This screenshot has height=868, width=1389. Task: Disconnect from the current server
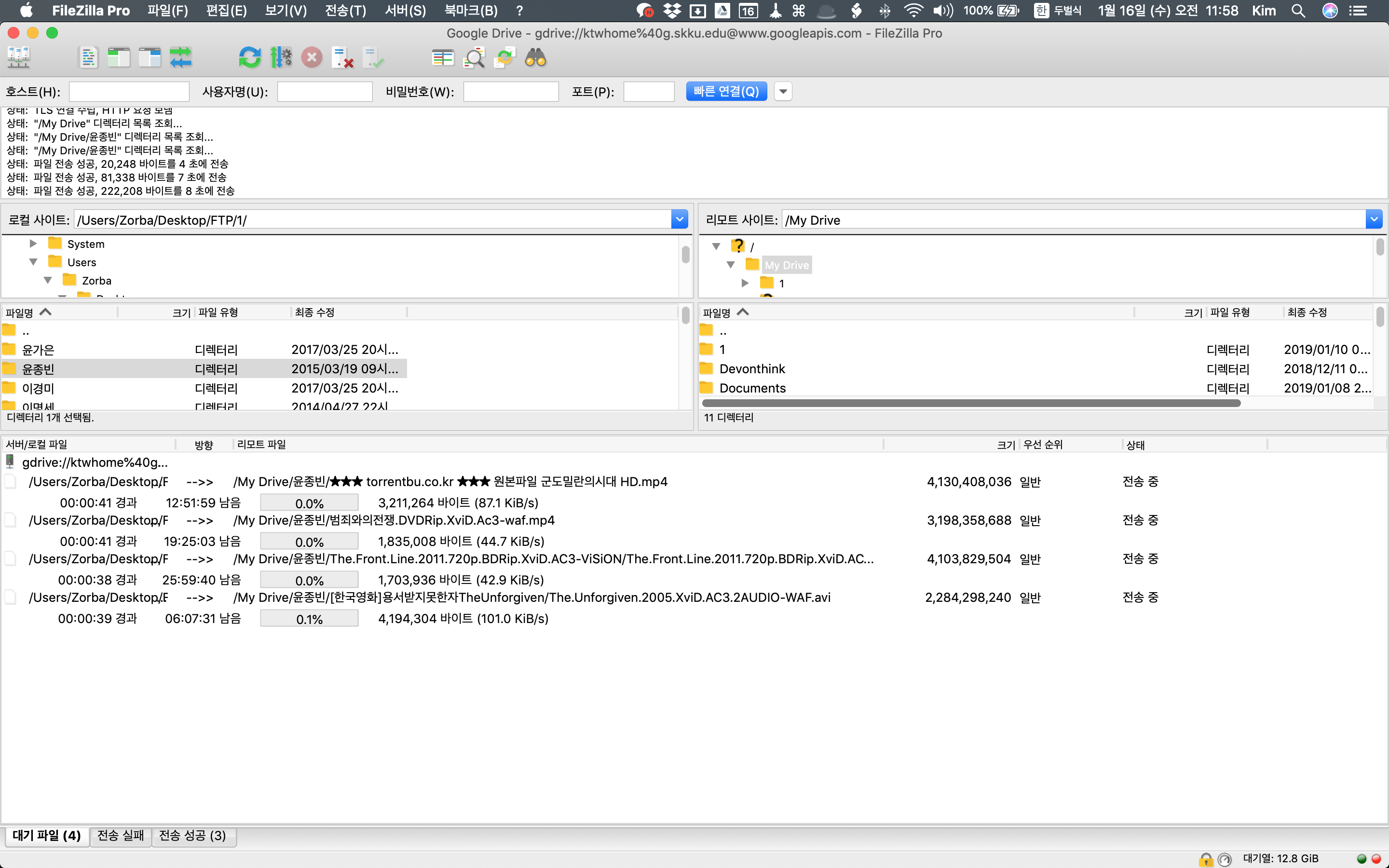(x=342, y=57)
